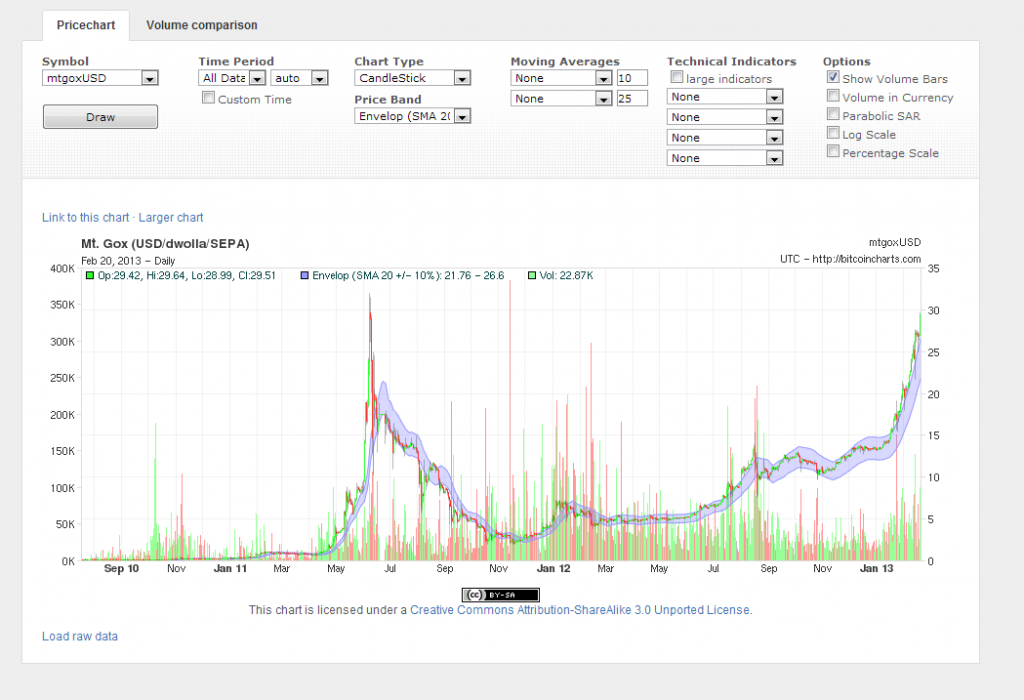1024x700 pixels.
Task: Uncheck Show Volume Bars option
Action: click(x=833, y=78)
